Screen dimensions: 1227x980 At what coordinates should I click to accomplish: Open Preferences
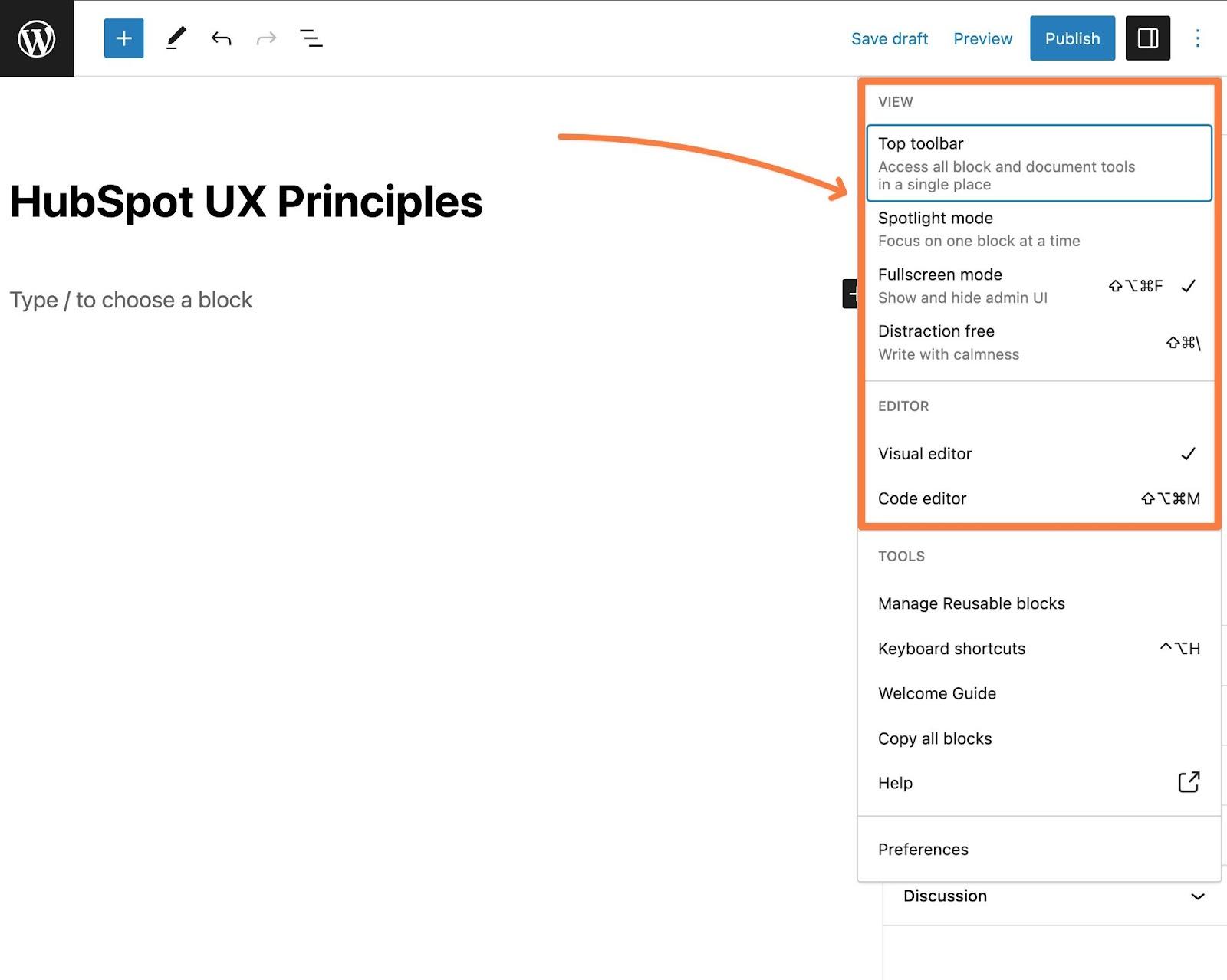tap(1039, 850)
